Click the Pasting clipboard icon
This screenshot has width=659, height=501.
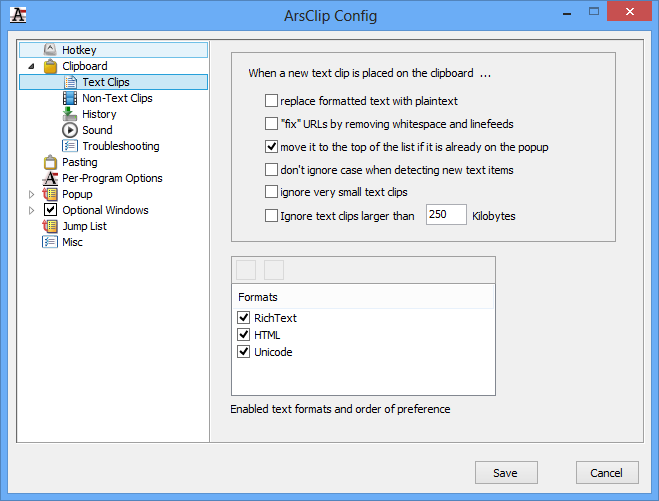(50, 162)
